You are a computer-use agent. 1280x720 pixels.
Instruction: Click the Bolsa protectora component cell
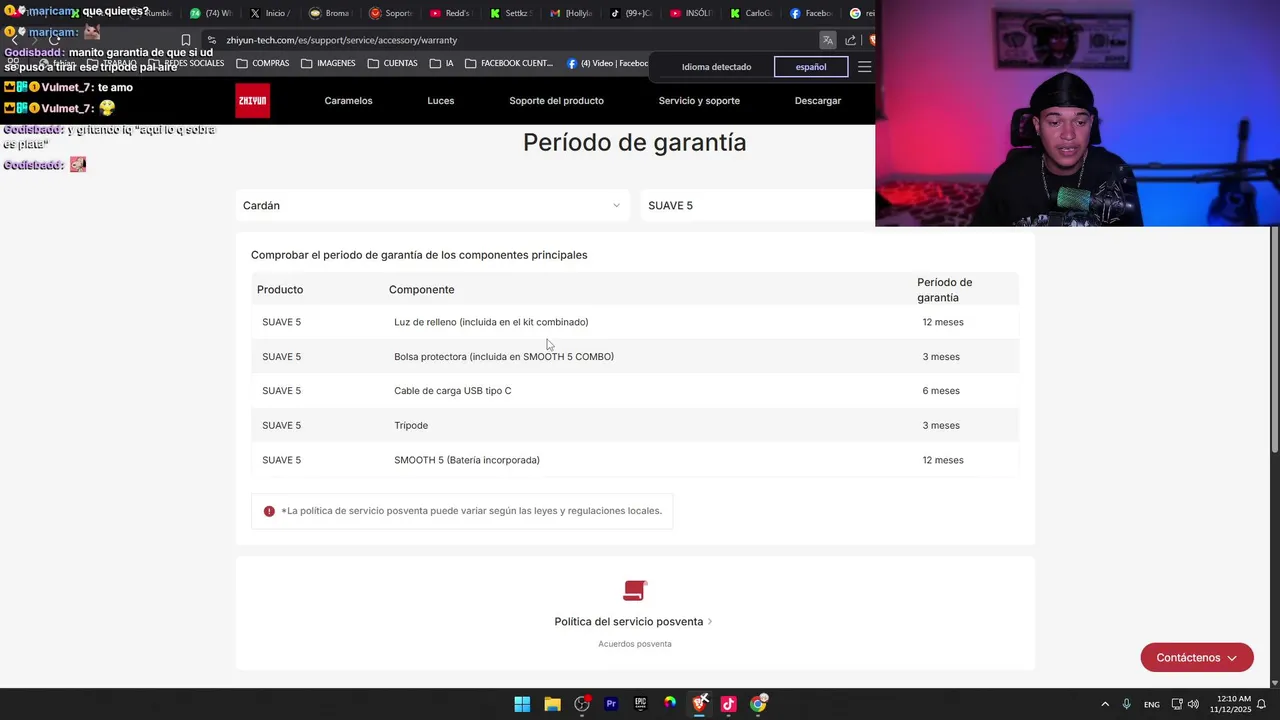click(504, 357)
